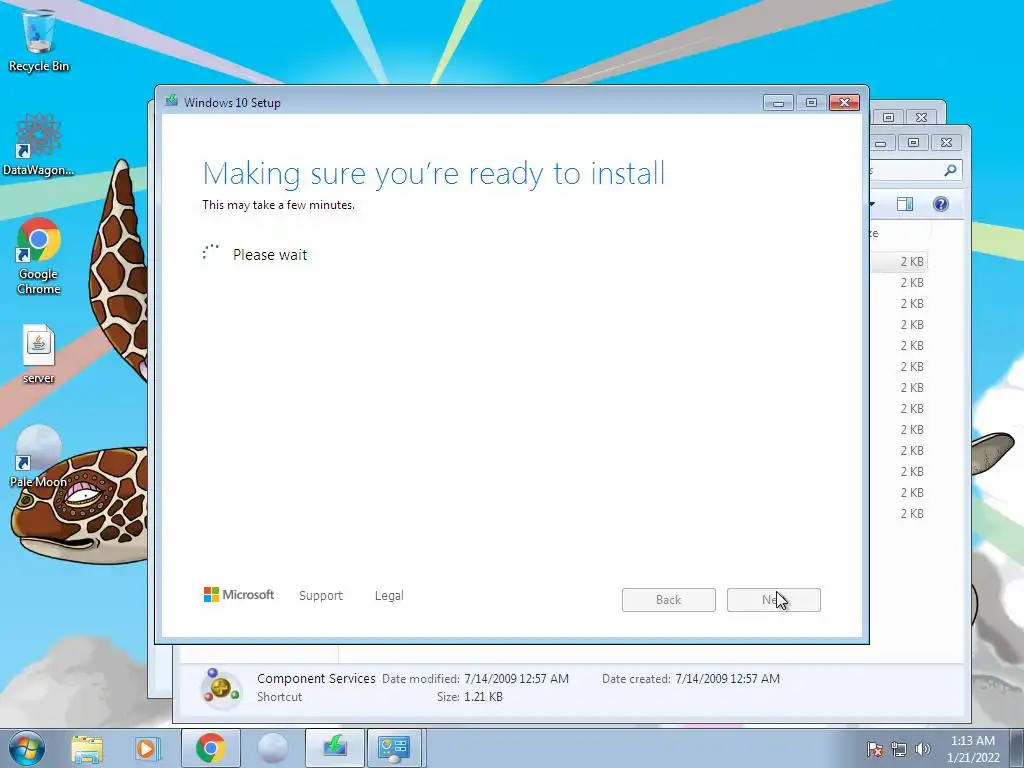The height and width of the screenshot is (768, 1024).
Task: Switch to Chrome in the taskbar
Action: point(210,748)
